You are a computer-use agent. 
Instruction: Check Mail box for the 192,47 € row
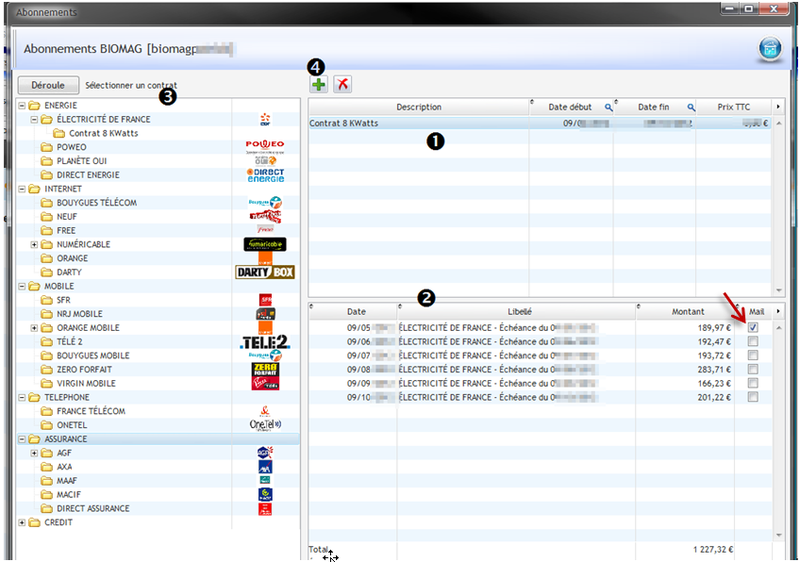pyautogui.click(x=753, y=341)
